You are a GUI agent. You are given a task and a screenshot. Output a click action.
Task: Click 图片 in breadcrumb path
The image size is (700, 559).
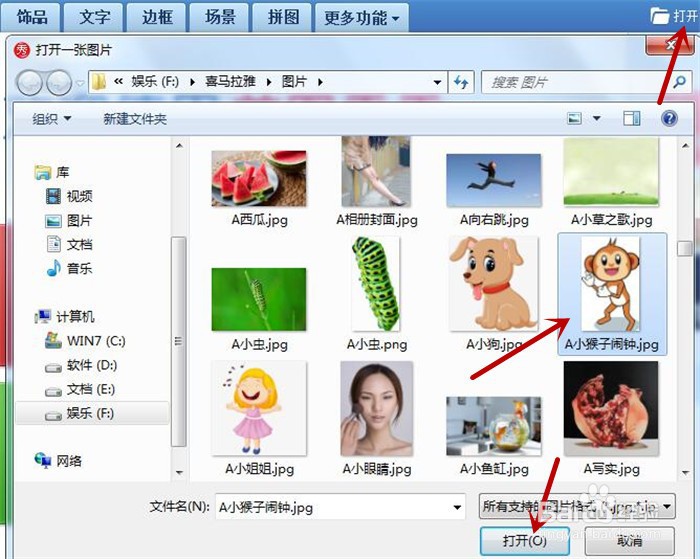point(294,82)
